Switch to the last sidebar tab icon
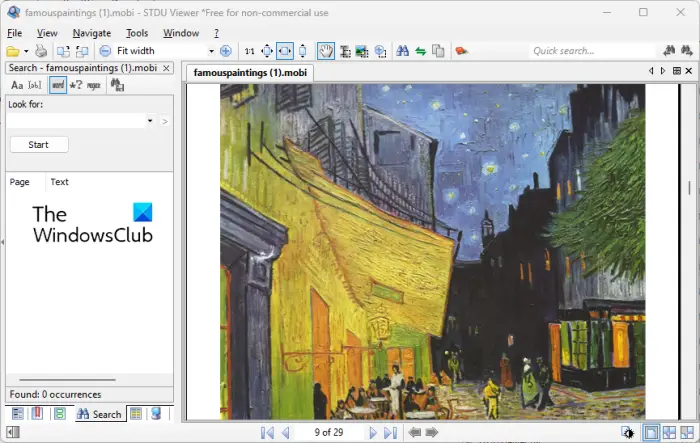 (x=156, y=414)
